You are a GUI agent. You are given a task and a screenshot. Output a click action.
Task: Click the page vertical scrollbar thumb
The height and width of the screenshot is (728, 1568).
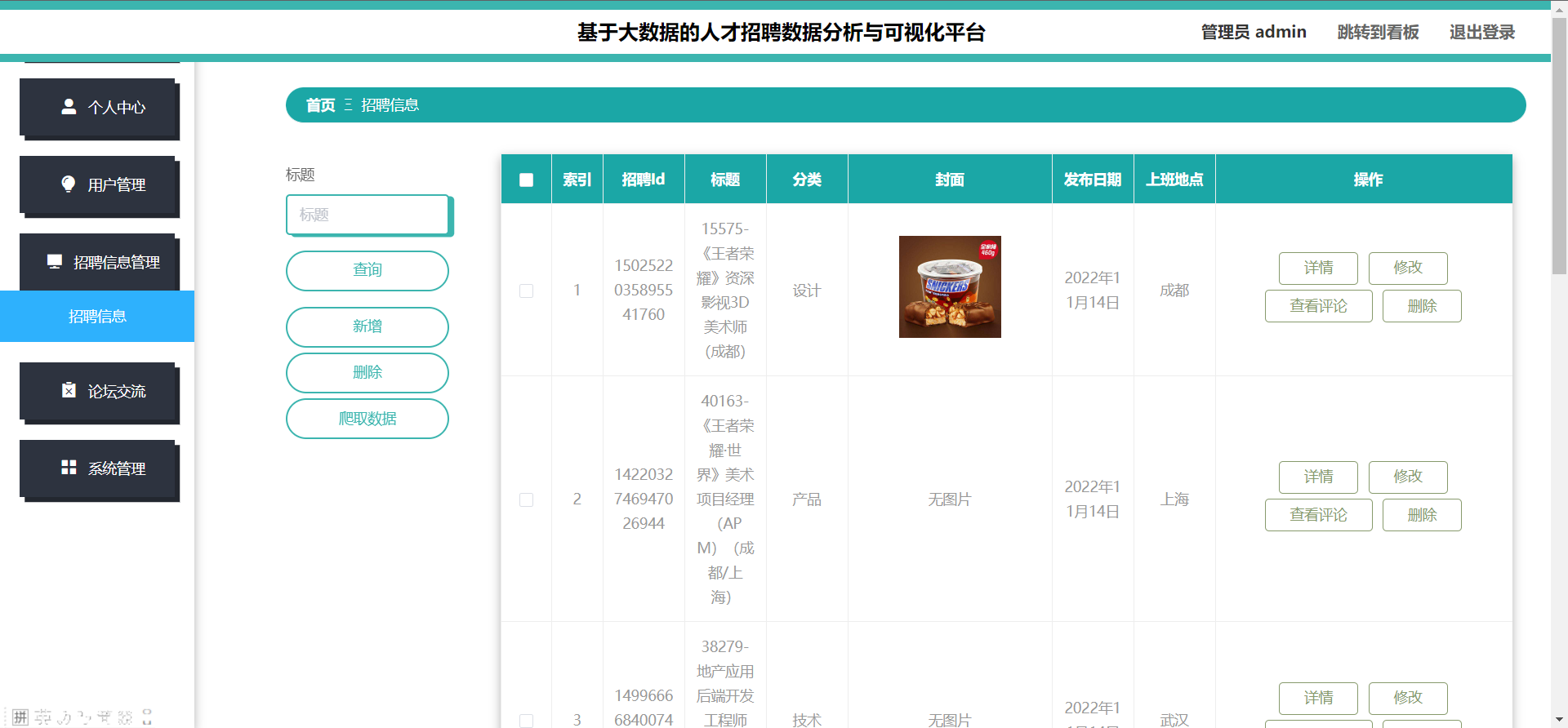coord(1559,147)
